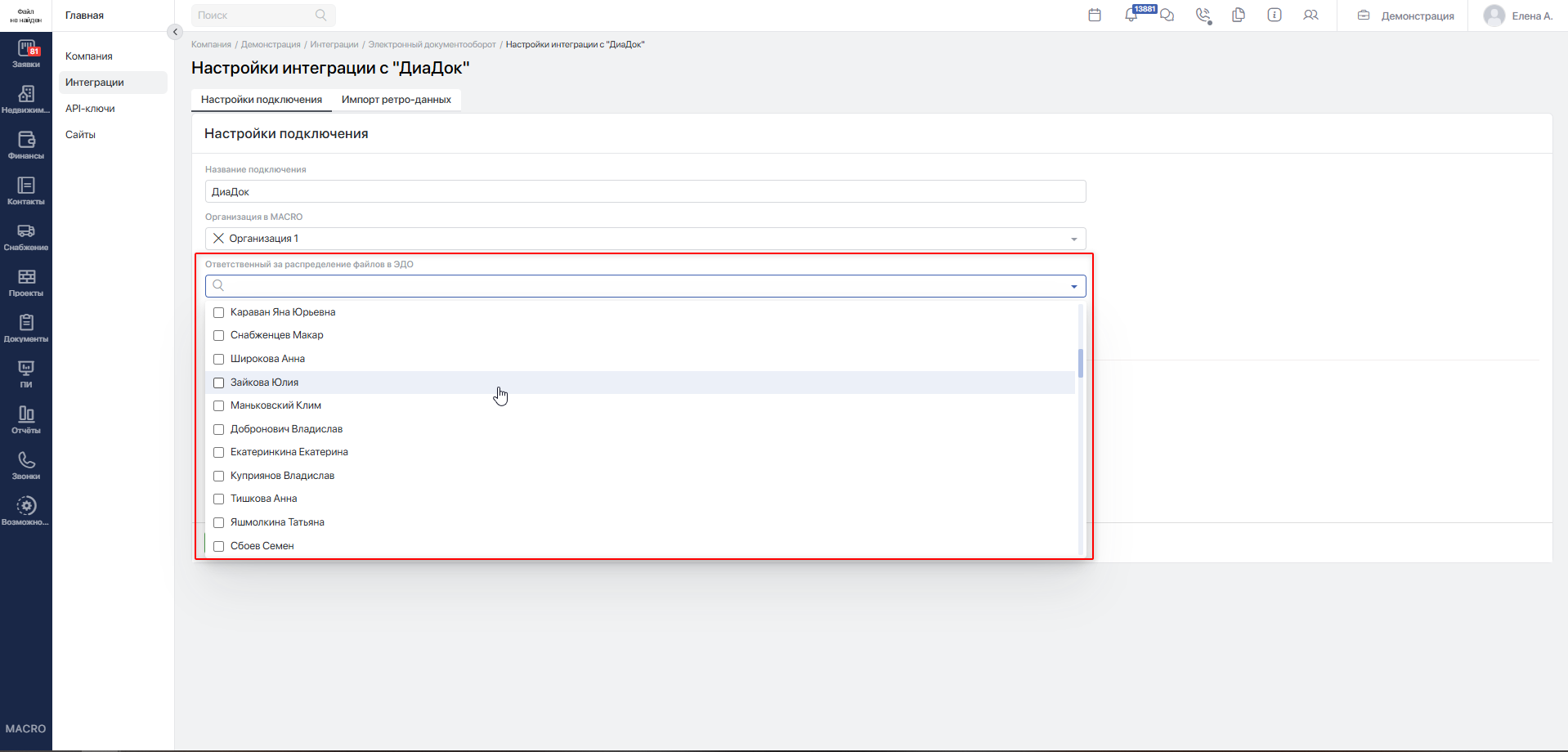Collapse the side menu with chevron
This screenshot has height=752, width=1568.
pos(174,32)
